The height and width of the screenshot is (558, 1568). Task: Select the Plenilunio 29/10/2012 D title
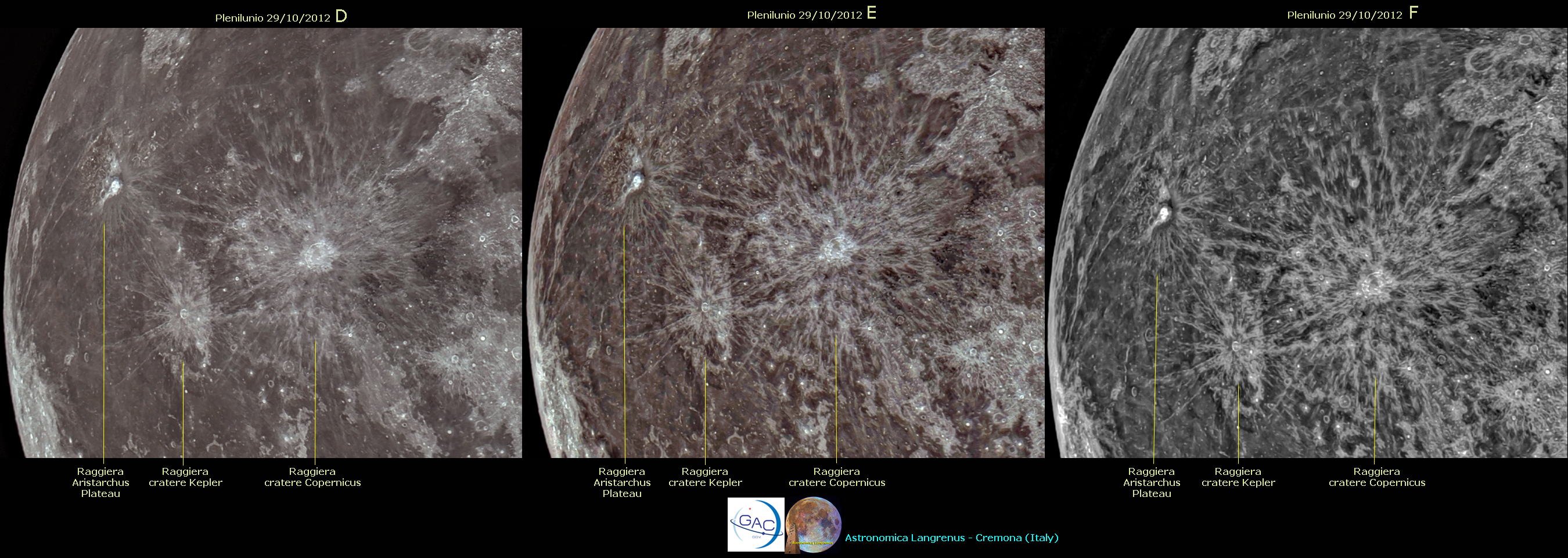(280, 17)
